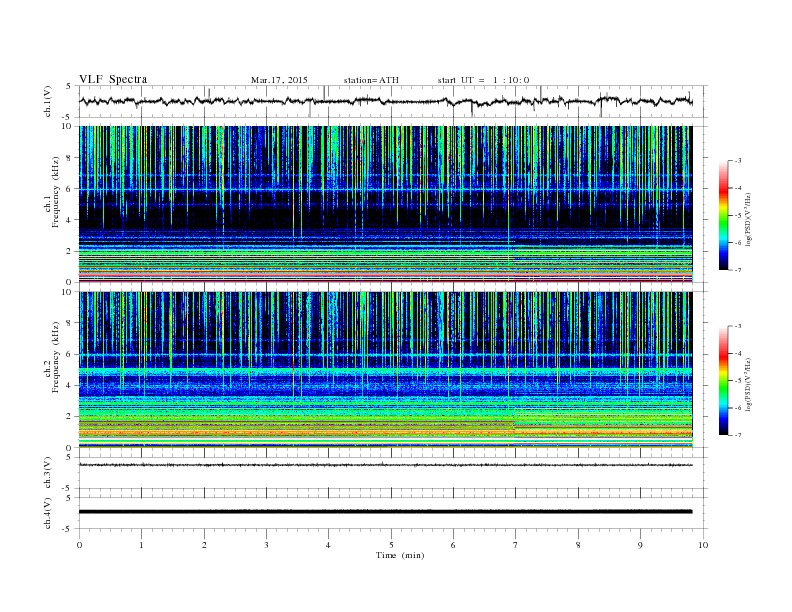Click the "6" kHz tick on ch.1 spectrogram
The width and height of the screenshot is (792, 612).
click(x=69, y=189)
